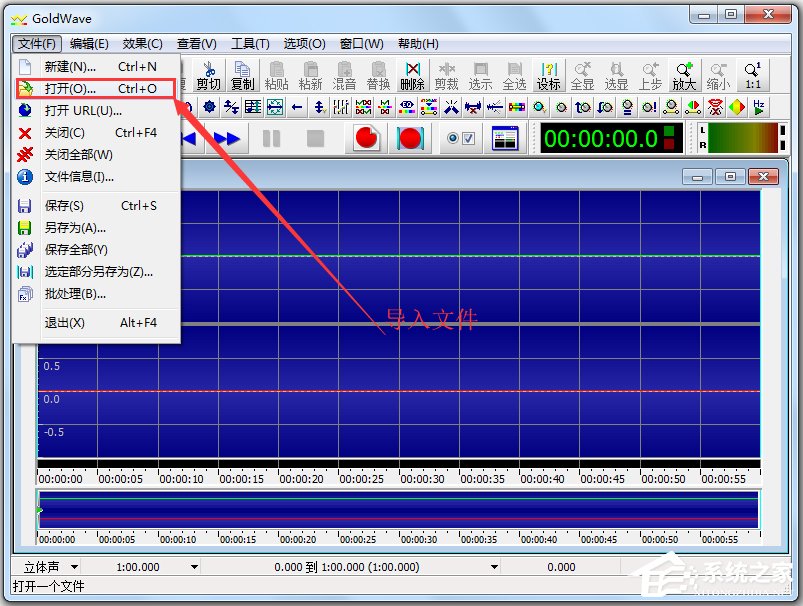Open the Effects (效果) menu
Image resolution: width=803 pixels, height=606 pixels.
[x=142, y=44]
